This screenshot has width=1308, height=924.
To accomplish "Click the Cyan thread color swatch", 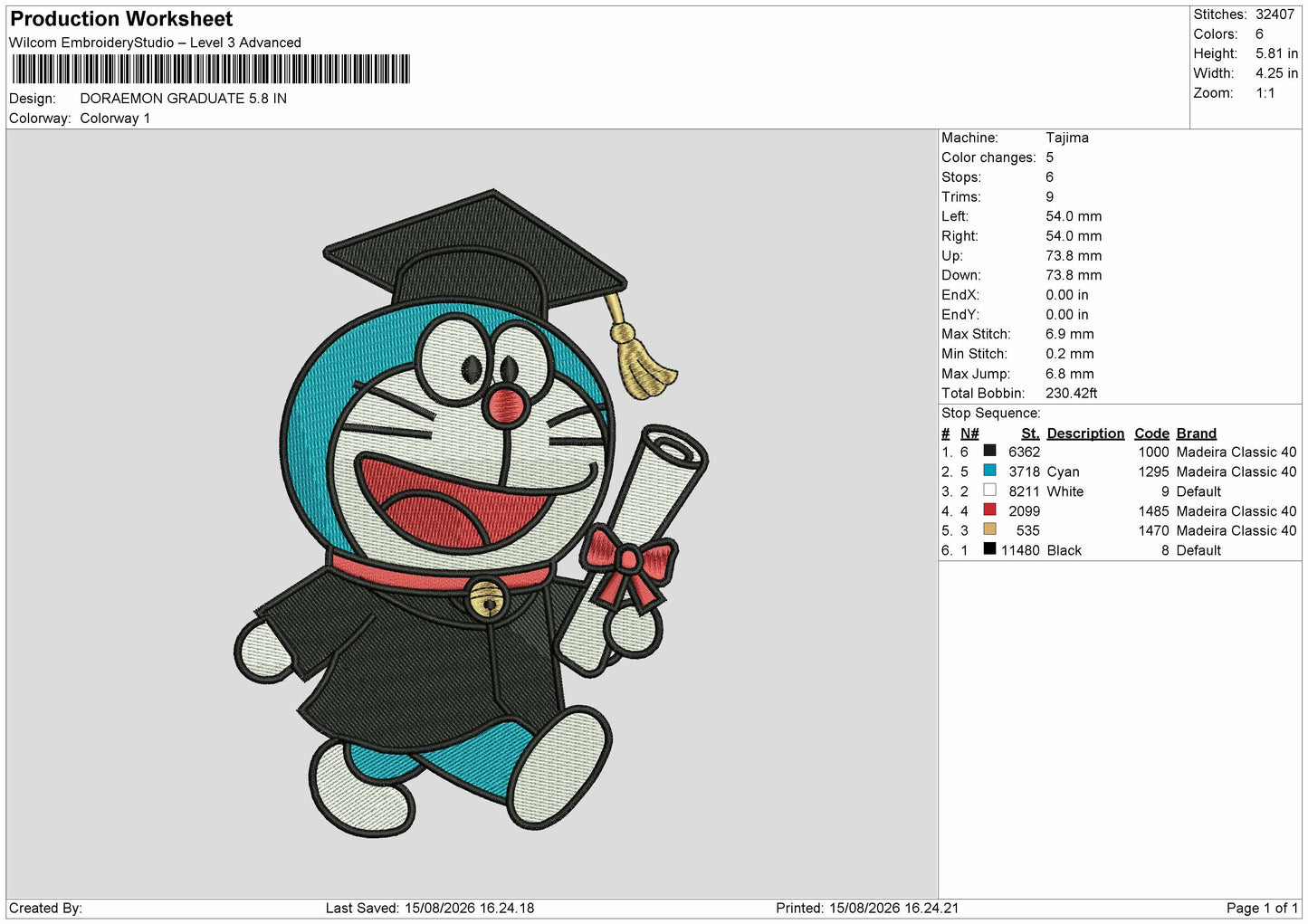I will pos(989,471).
